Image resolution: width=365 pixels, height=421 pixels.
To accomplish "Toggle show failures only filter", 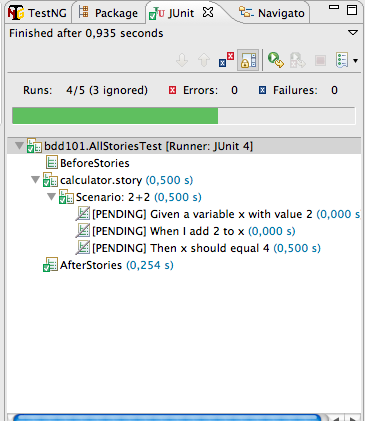I will [x=226, y=60].
